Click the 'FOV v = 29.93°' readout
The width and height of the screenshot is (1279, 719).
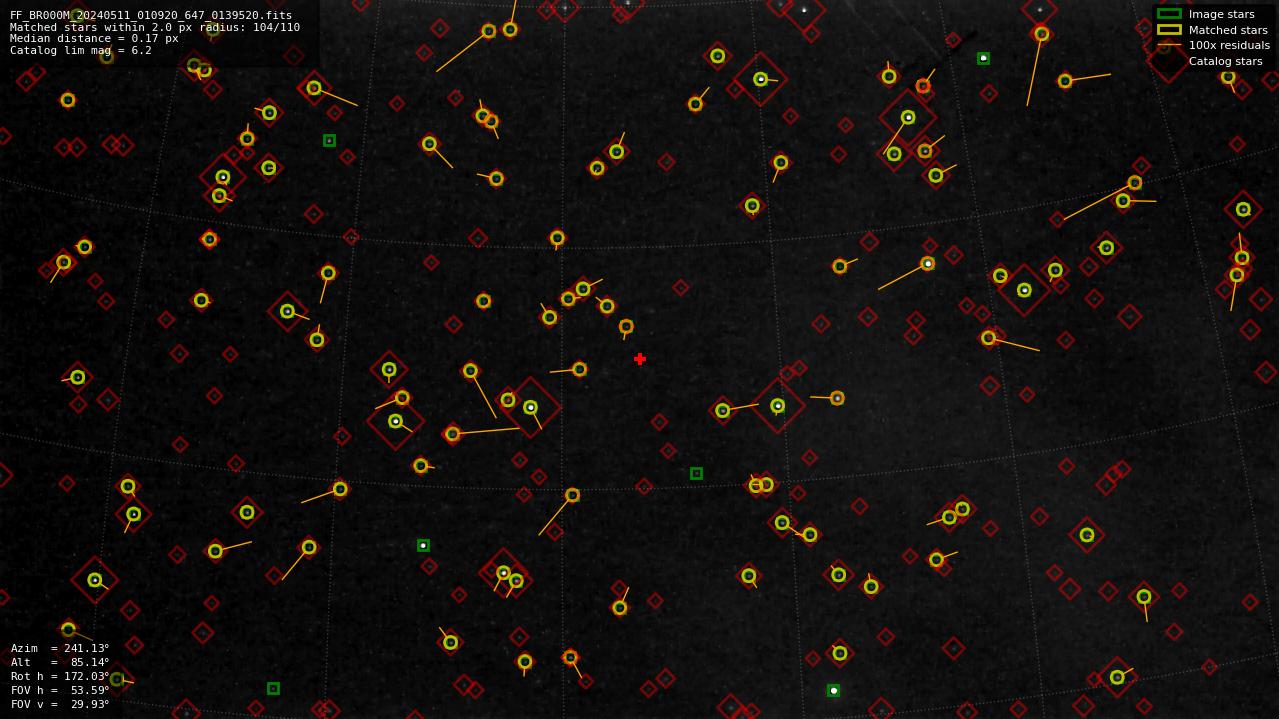[60, 704]
